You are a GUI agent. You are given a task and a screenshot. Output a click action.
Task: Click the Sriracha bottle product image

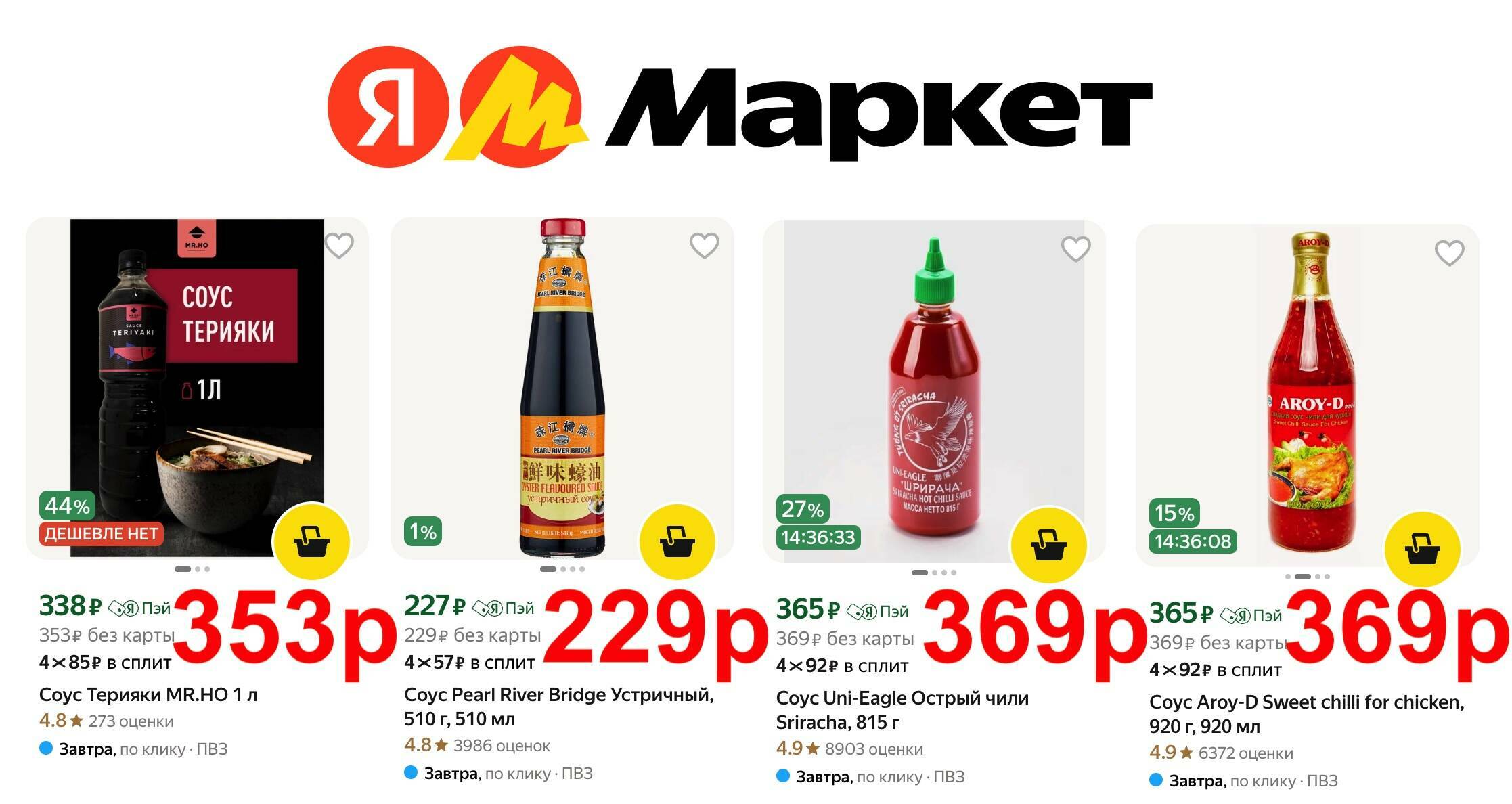(x=934, y=391)
